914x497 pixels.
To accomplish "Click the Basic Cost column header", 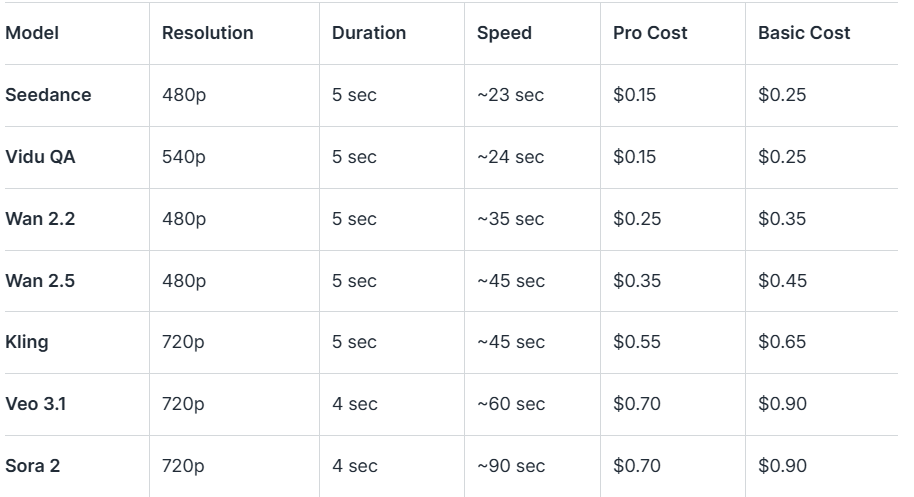I will pos(804,33).
